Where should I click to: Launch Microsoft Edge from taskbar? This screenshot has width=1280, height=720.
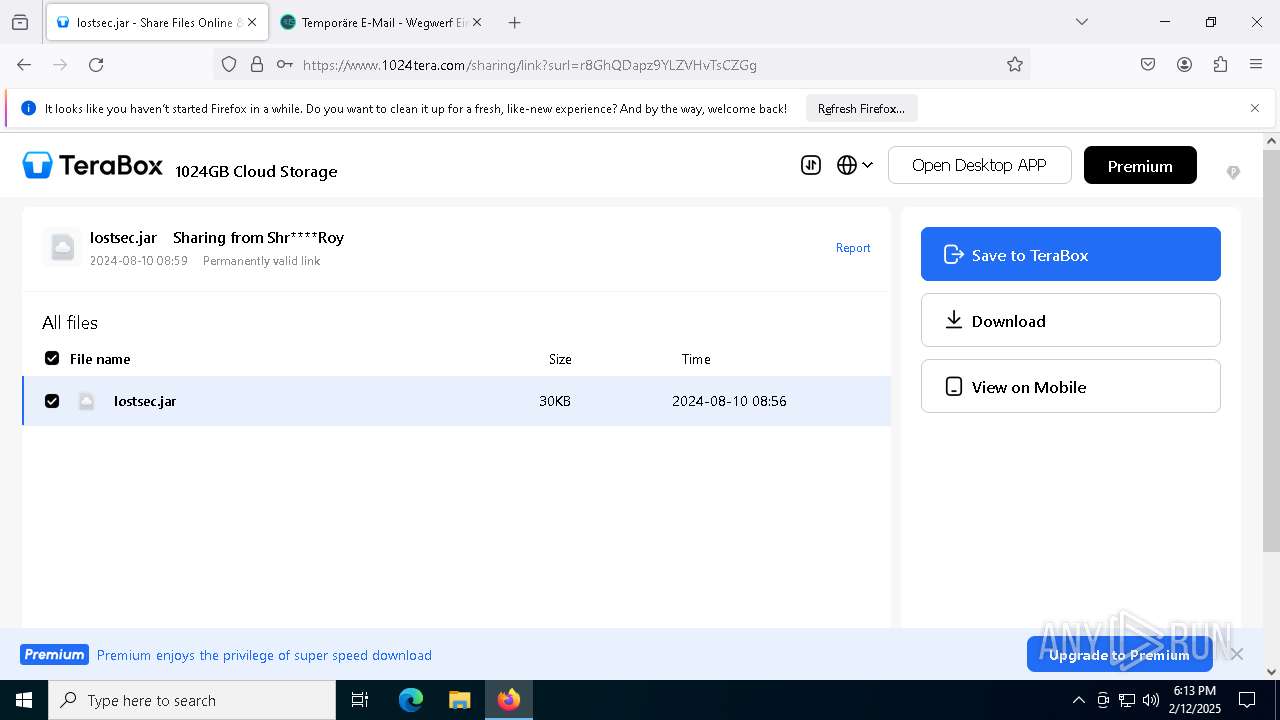coord(411,700)
